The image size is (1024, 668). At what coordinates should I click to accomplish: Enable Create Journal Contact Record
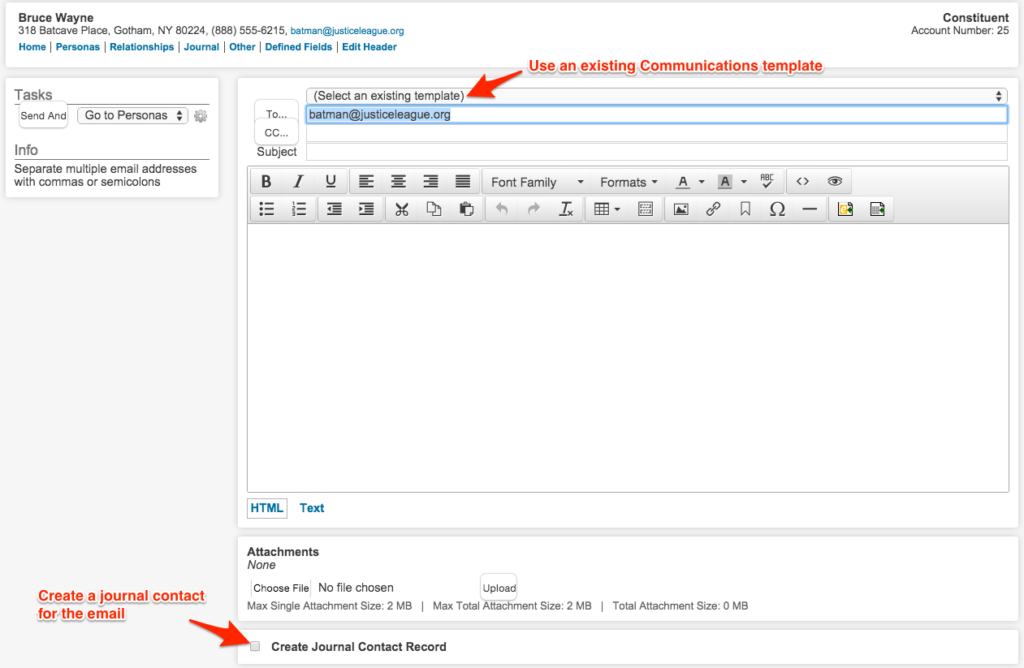(254, 645)
